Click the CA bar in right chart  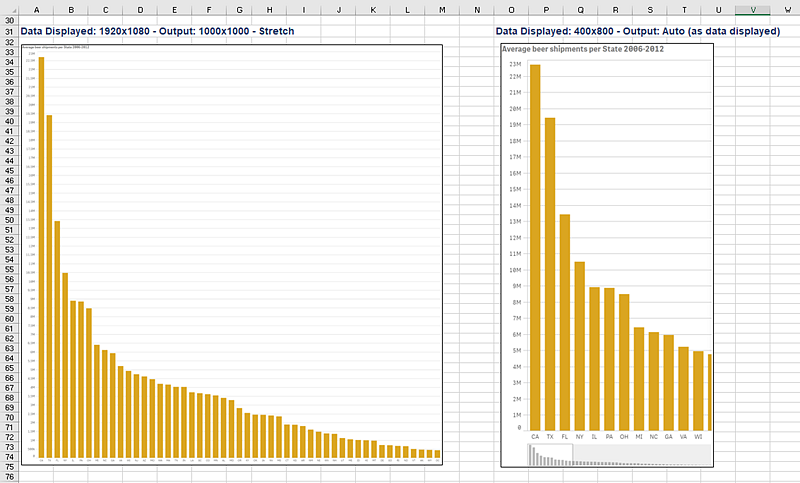coord(535,250)
